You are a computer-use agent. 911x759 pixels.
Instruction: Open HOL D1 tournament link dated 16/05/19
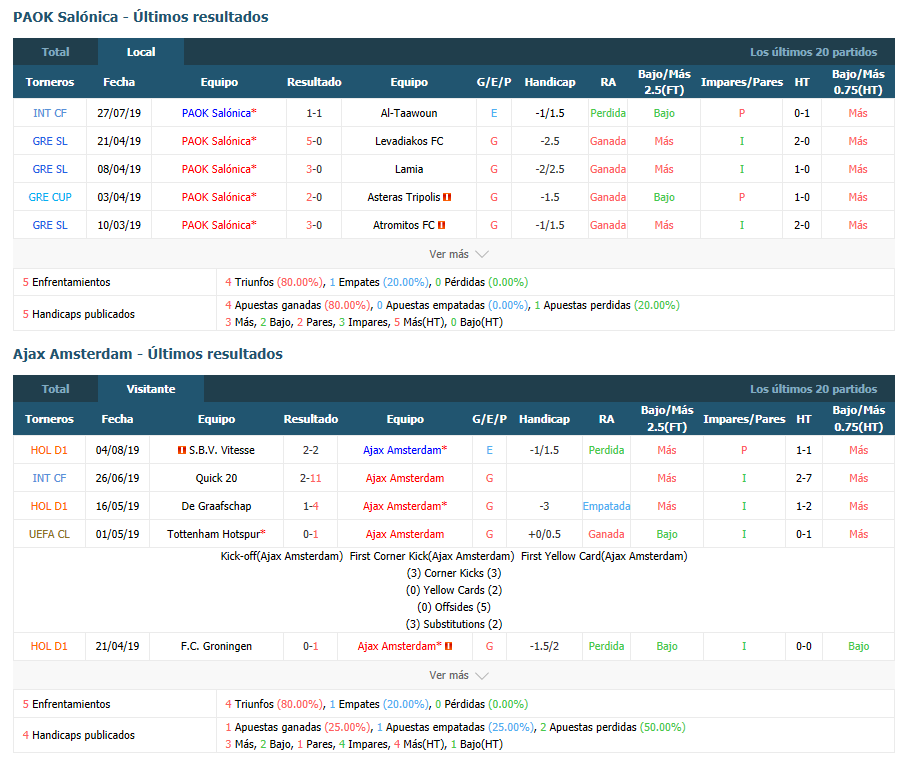tap(49, 506)
